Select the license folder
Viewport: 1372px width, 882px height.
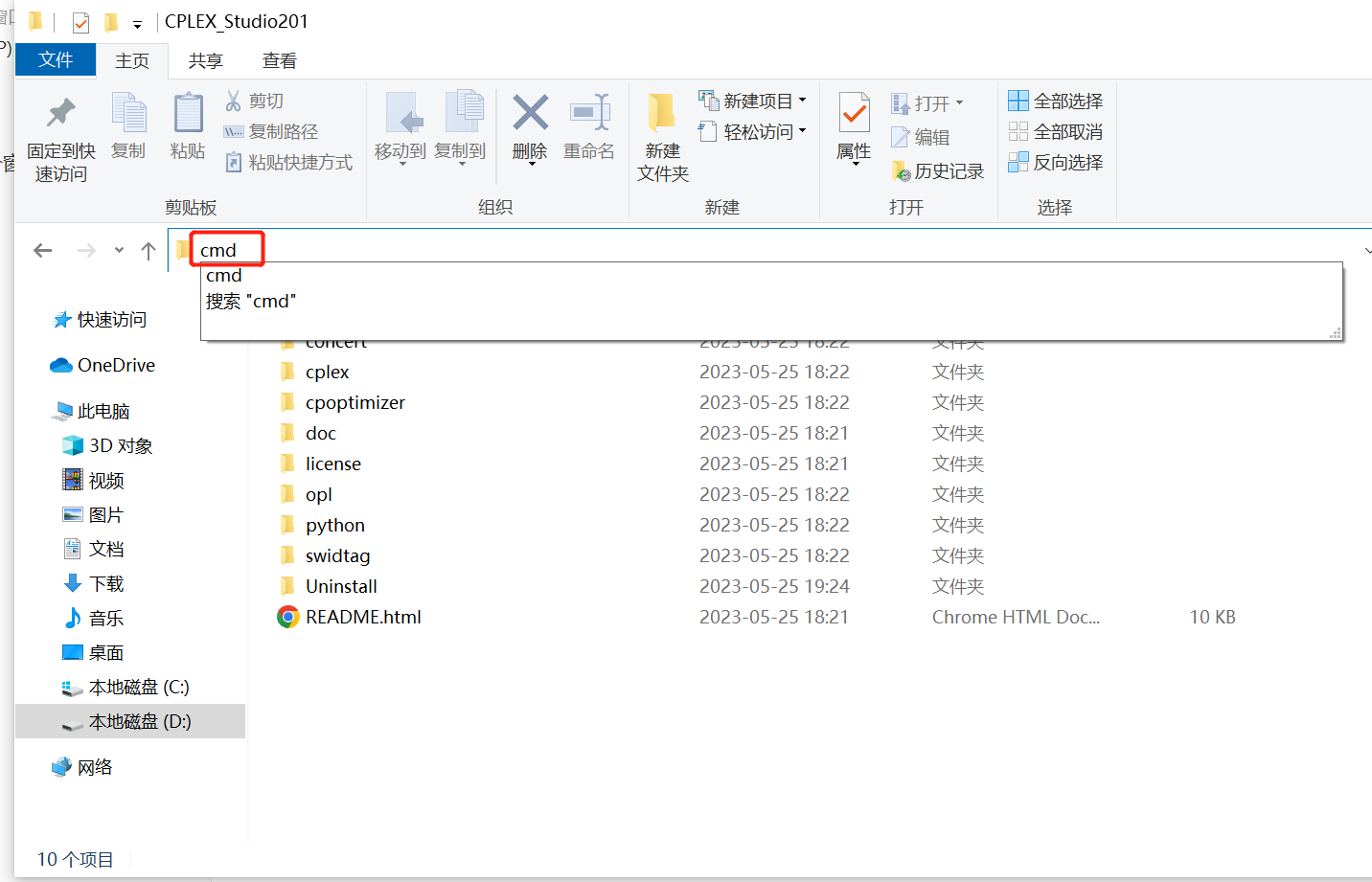[x=332, y=464]
